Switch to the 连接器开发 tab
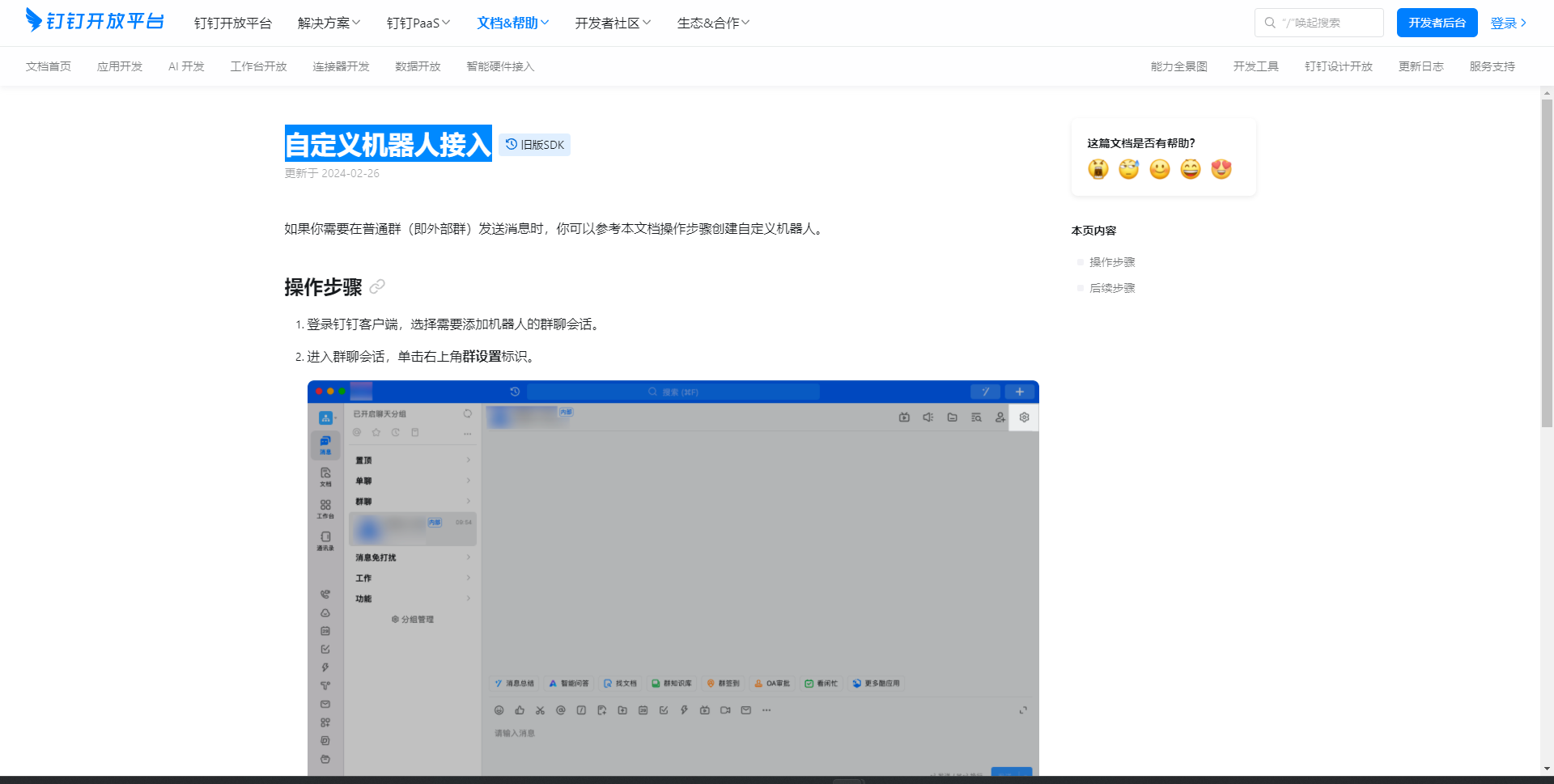Image resolution: width=1554 pixels, height=784 pixels. click(x=342, y=66)
